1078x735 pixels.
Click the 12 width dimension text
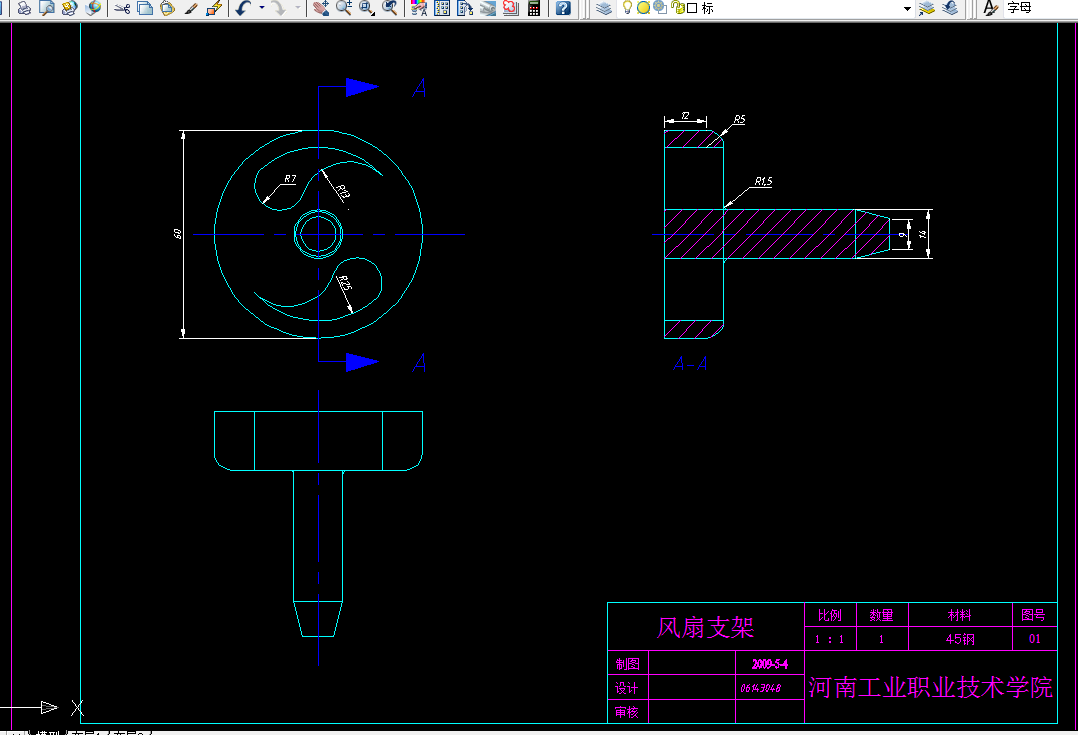685,116
